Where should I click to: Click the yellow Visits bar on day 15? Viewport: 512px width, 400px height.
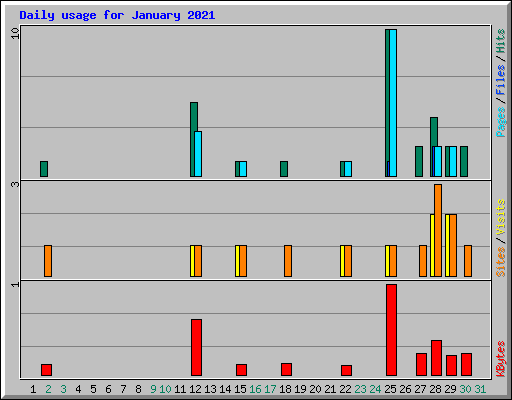click(237, 261)
